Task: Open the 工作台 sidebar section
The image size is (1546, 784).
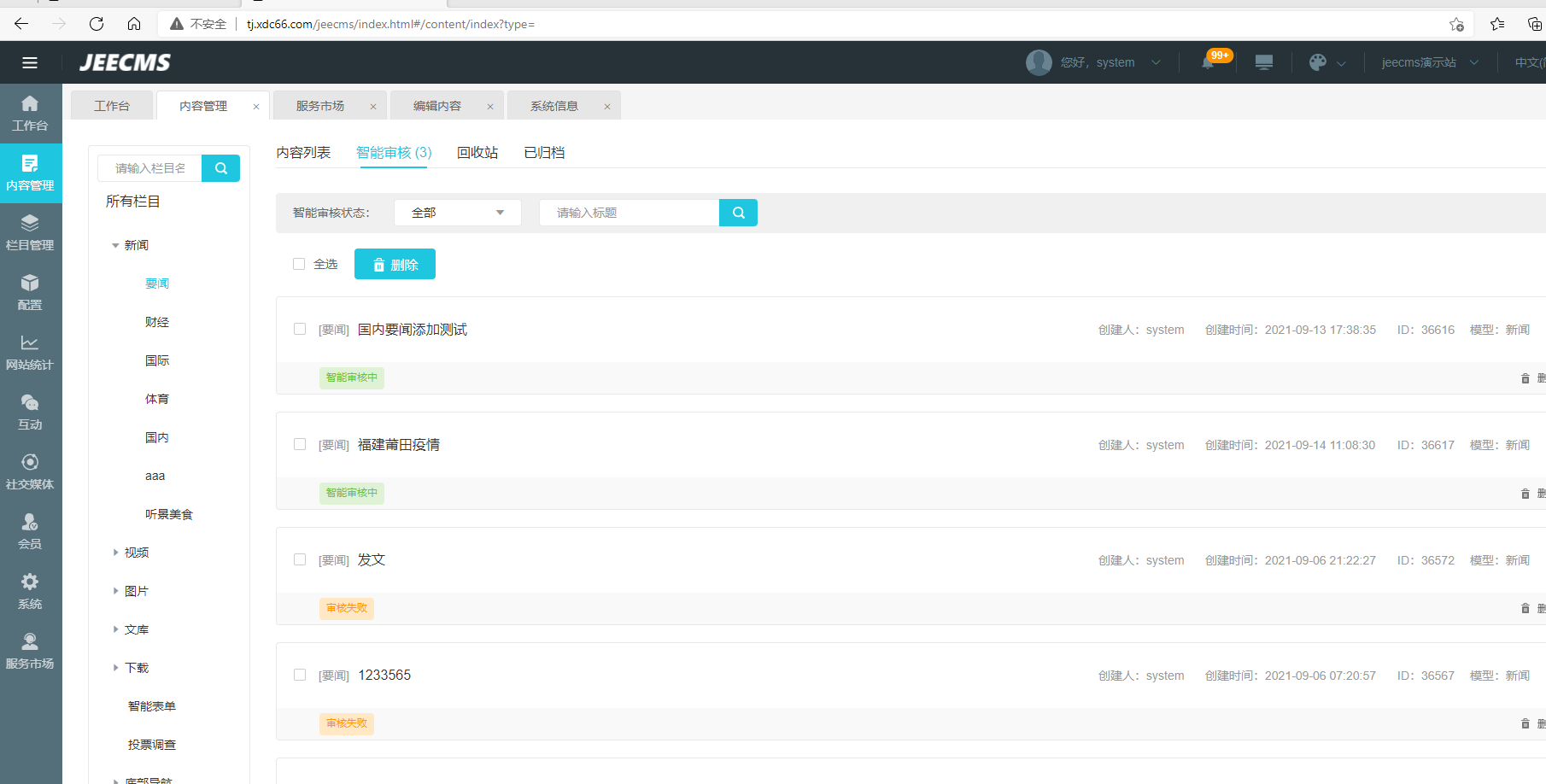Action: coord(30,114)
